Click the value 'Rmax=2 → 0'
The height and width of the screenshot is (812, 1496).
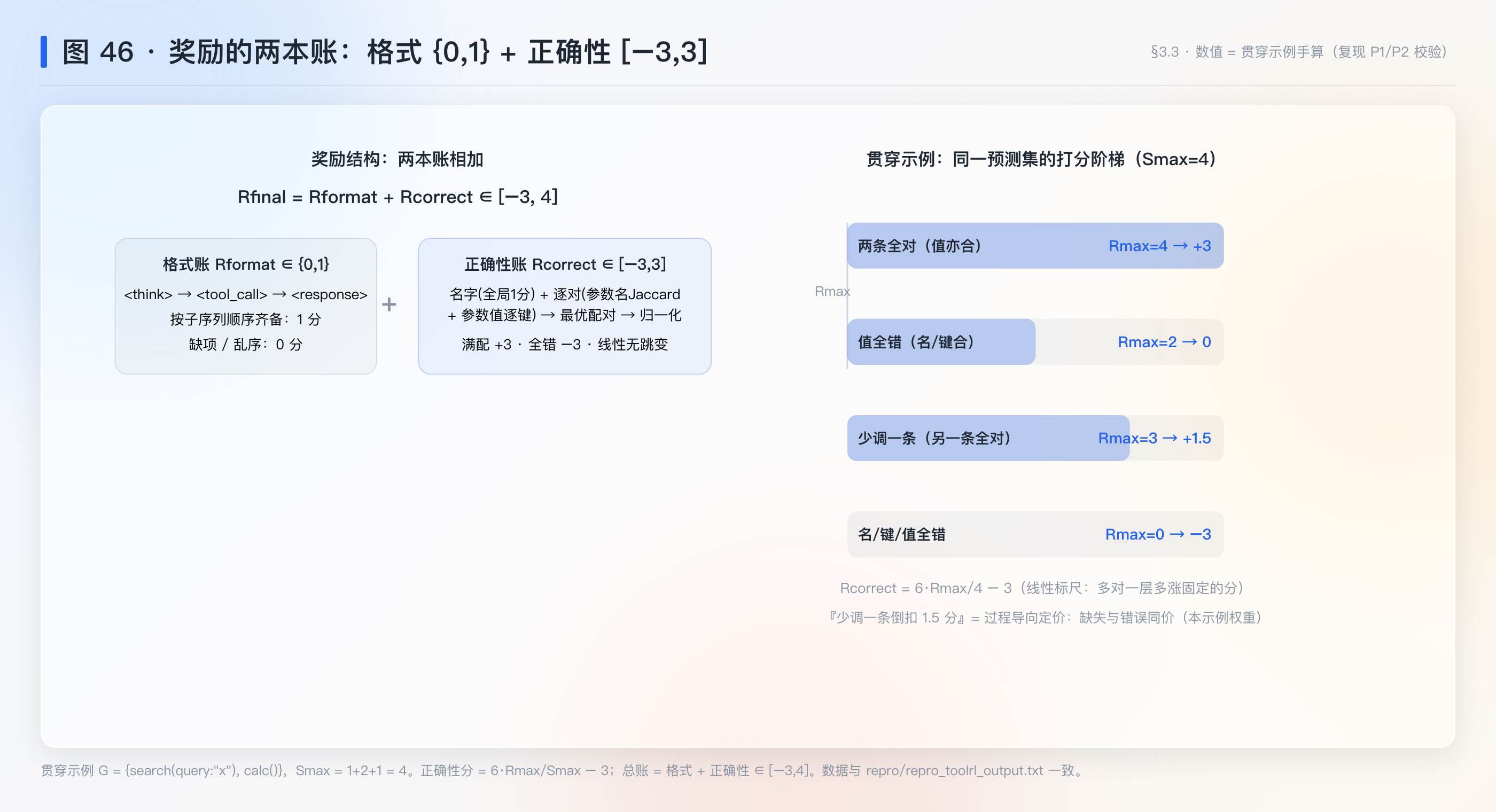point(1164,342)
